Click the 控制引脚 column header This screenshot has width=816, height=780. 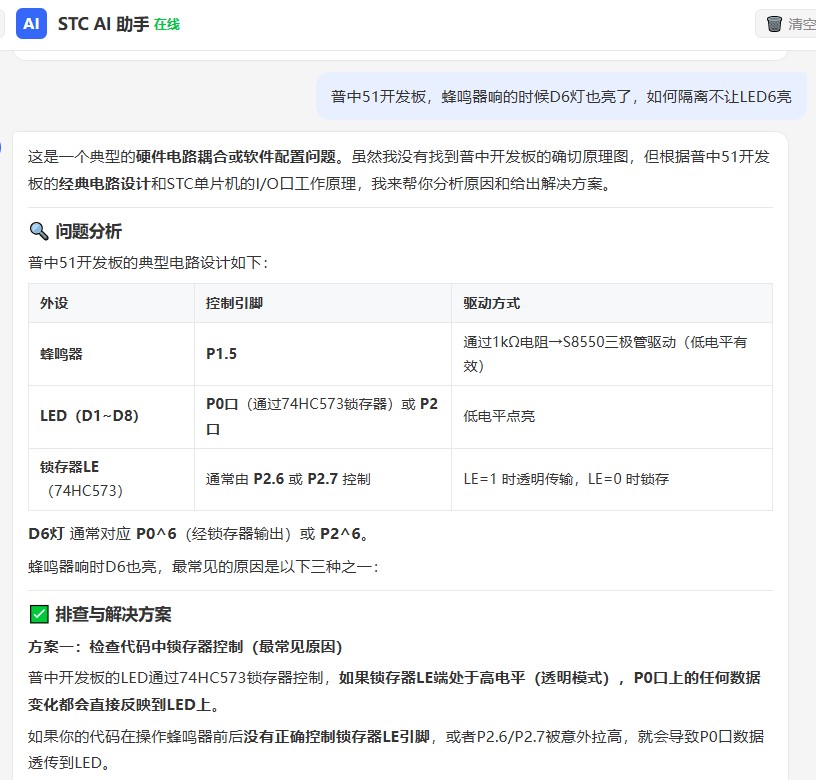[323, 303]
